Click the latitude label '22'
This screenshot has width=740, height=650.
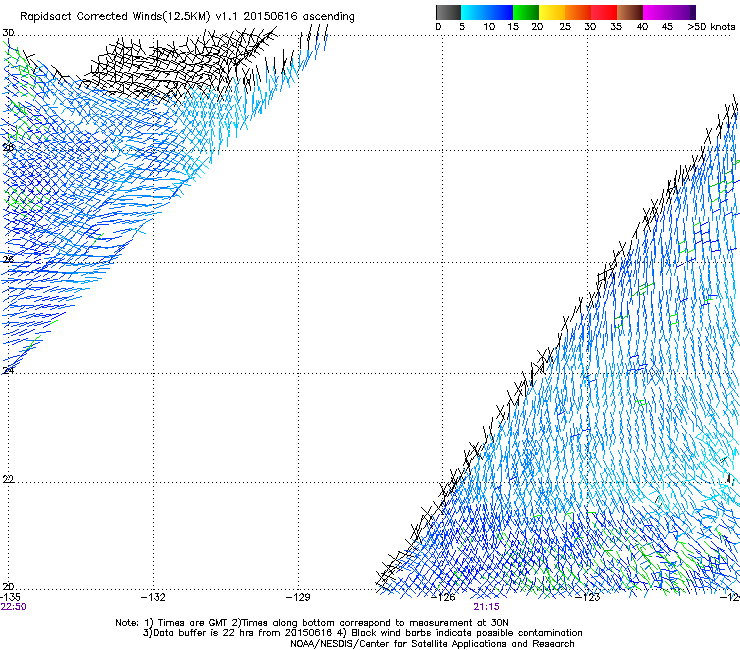8,479
